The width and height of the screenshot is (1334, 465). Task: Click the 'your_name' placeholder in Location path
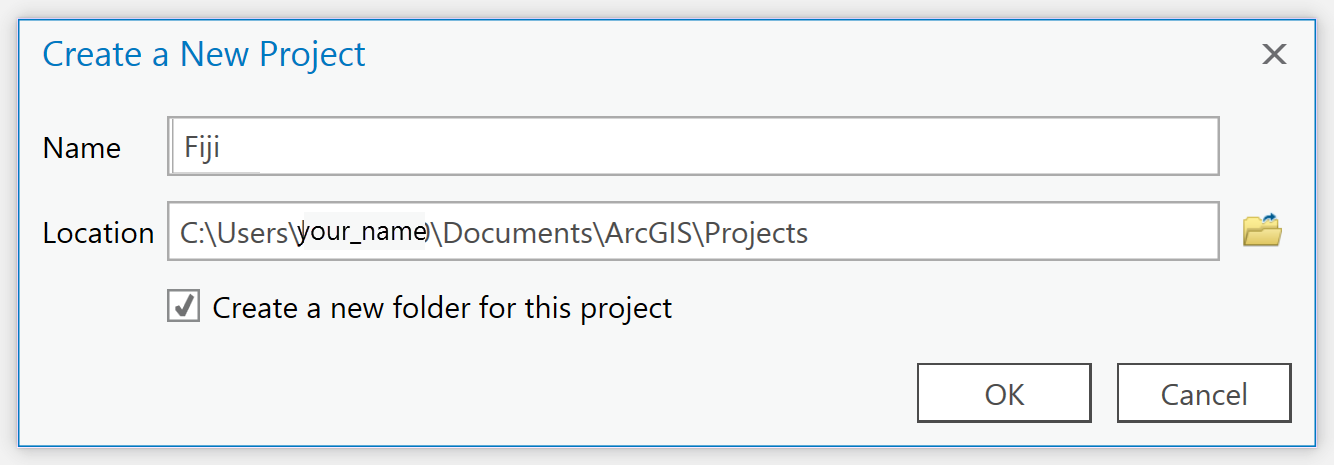point(364,232)
